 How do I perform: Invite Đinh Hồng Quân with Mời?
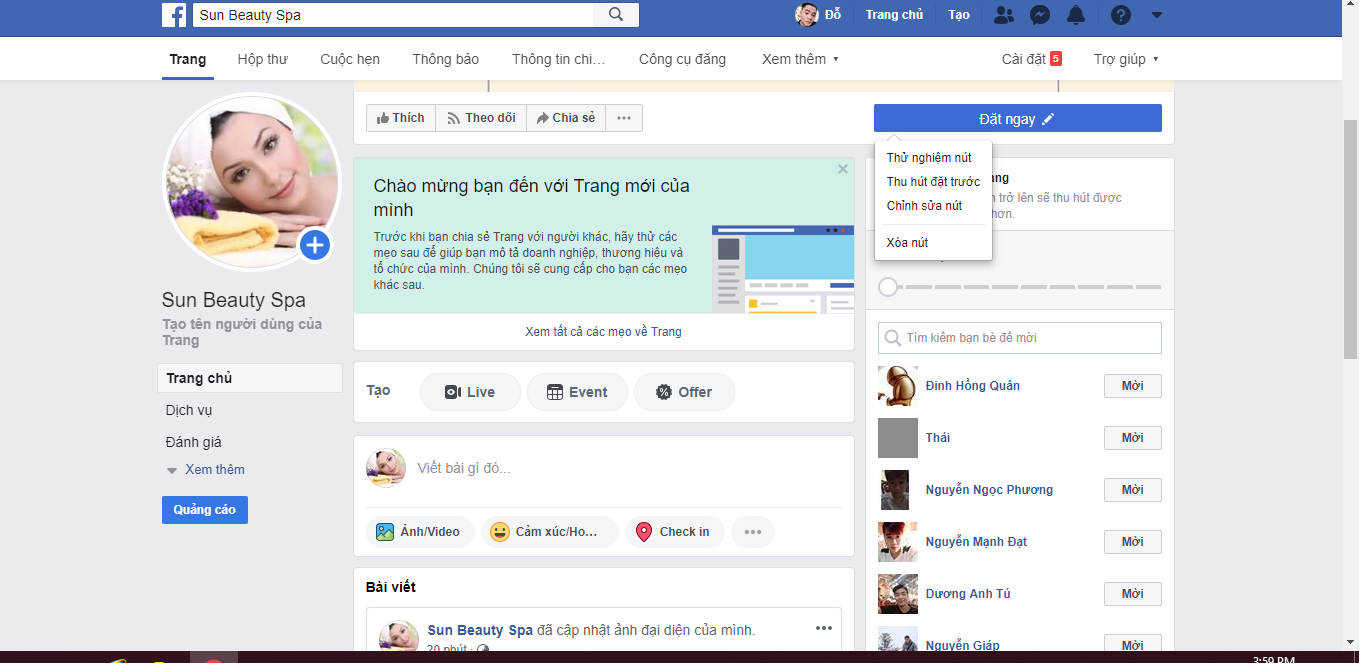click(x=1132, y=386)
